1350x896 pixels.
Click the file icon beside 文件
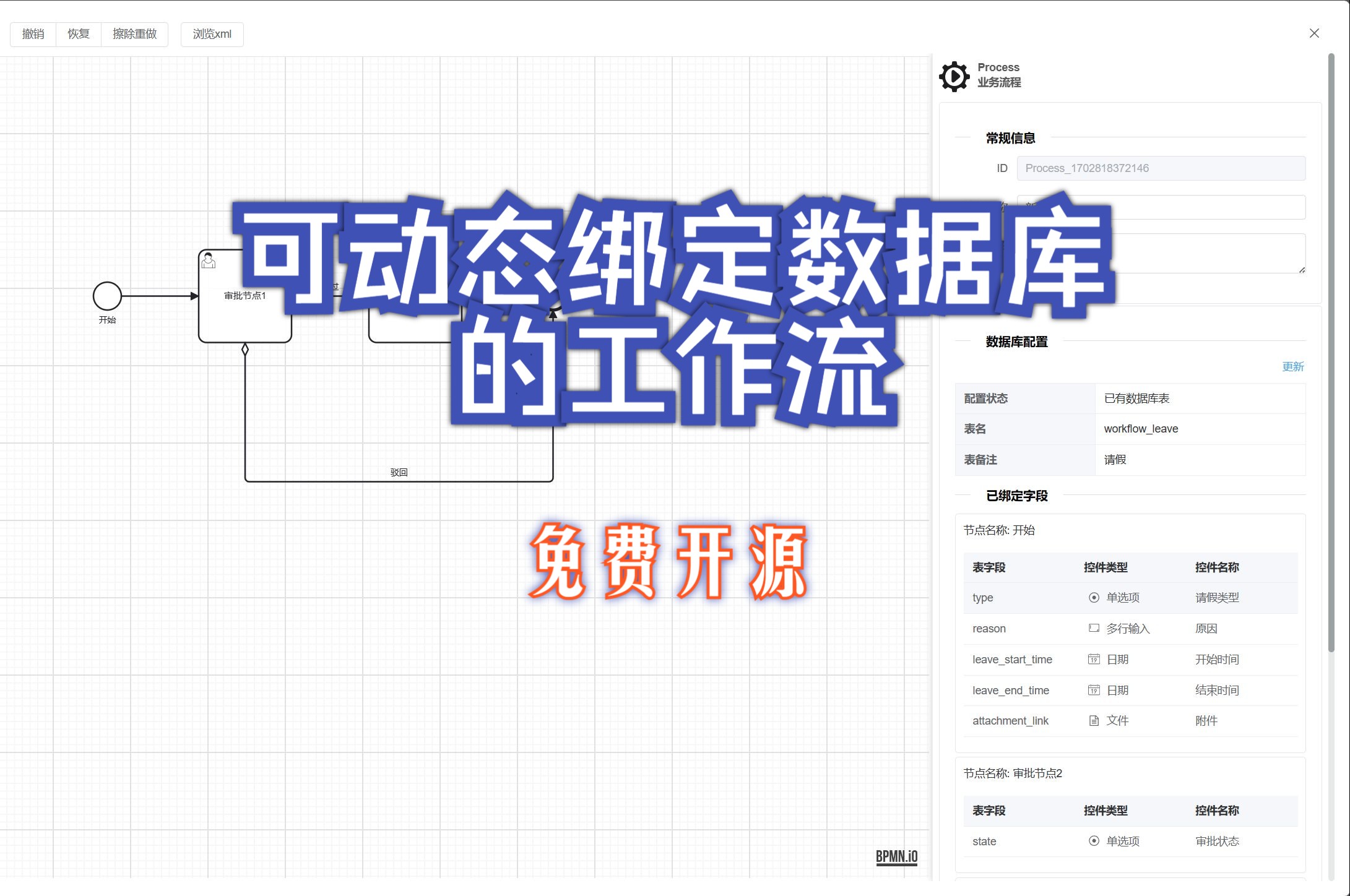(x=1094, y=721)
